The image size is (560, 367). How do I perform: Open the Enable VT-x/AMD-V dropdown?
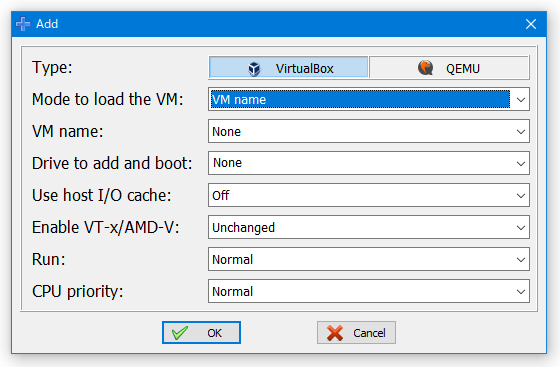click(x=369, y=227)
